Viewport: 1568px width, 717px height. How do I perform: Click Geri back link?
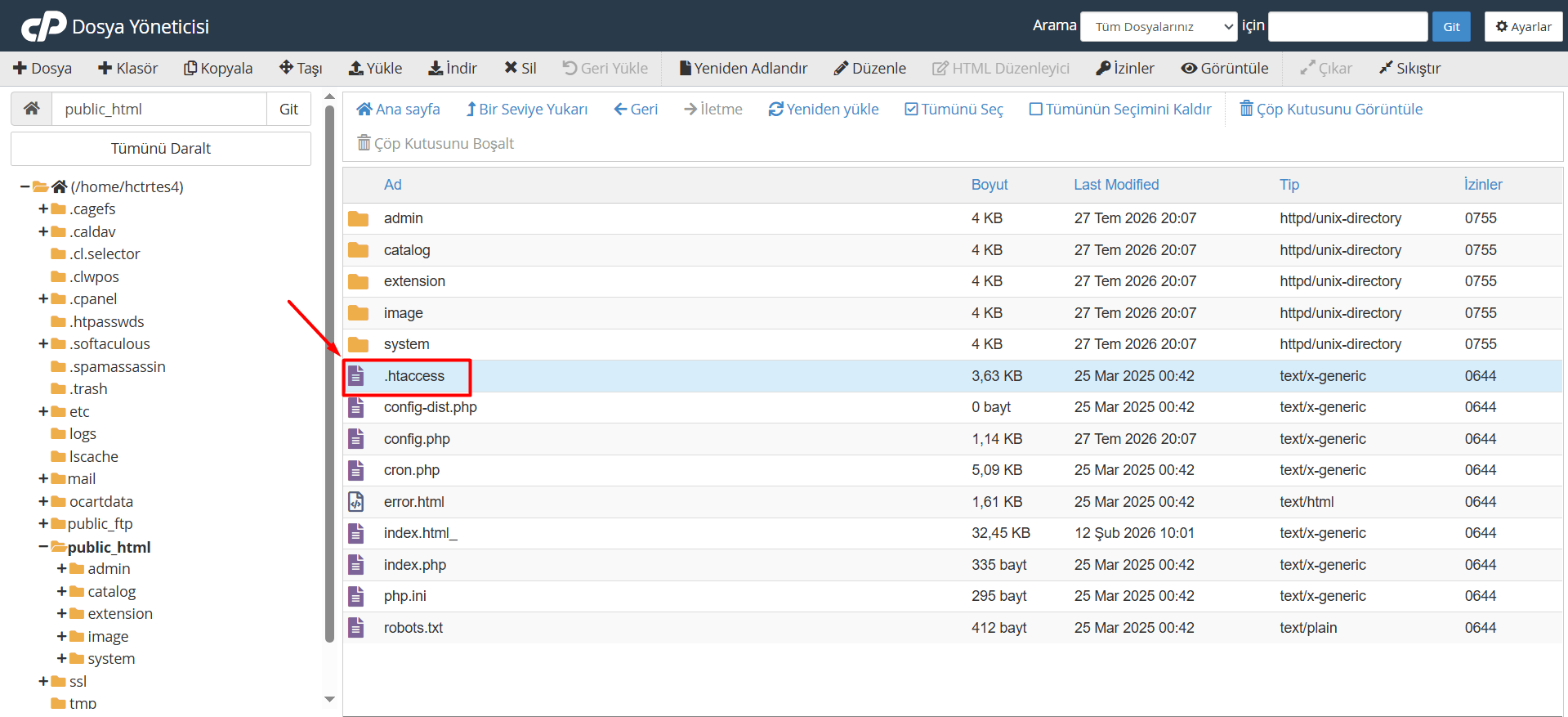[636, 109]
